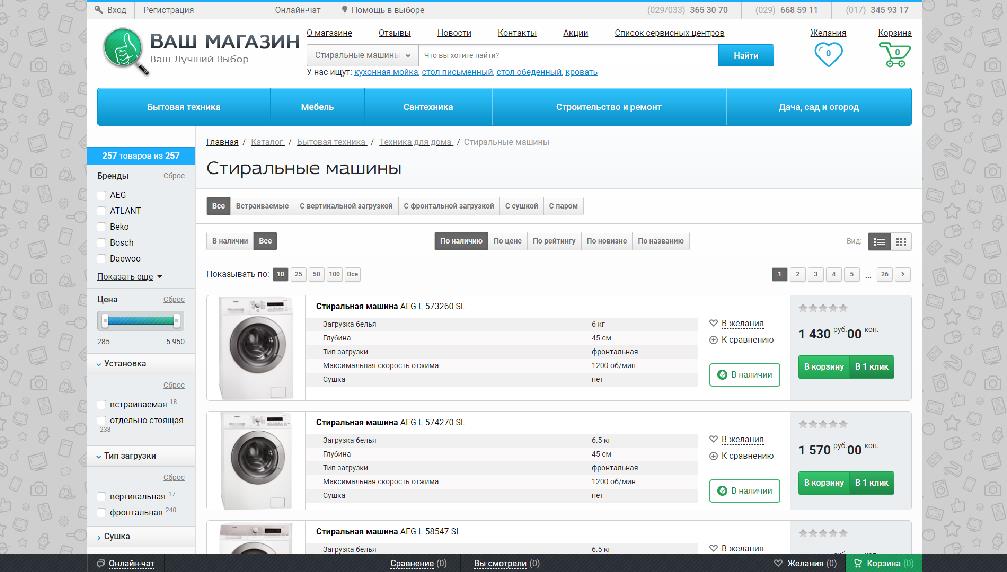Sort products По рейтингу
This screenshot has height=572, width=1007.
click(x=554, y=241)
